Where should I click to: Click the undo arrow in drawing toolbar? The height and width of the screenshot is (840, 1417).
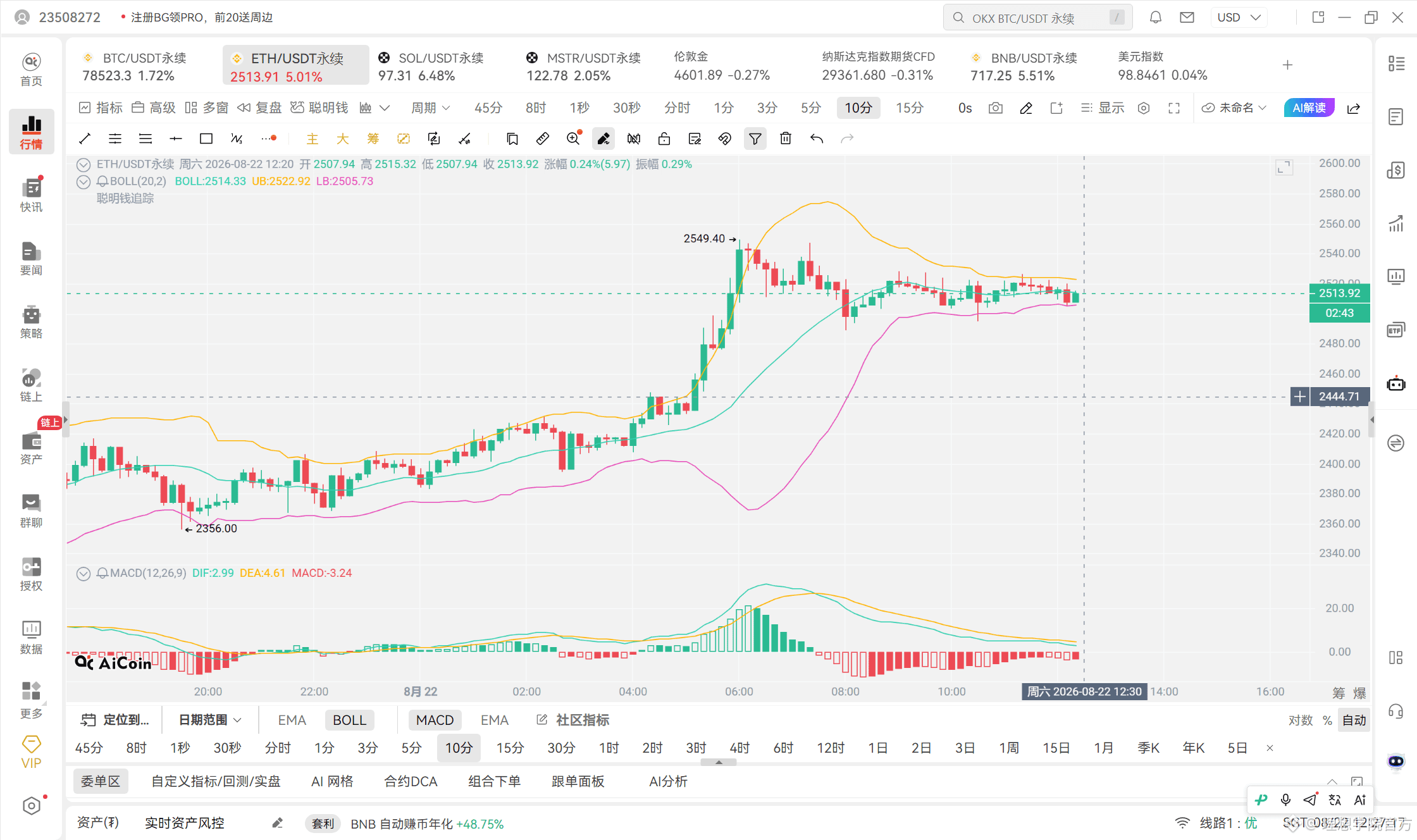pyautogui.click(x=817, y=139)
